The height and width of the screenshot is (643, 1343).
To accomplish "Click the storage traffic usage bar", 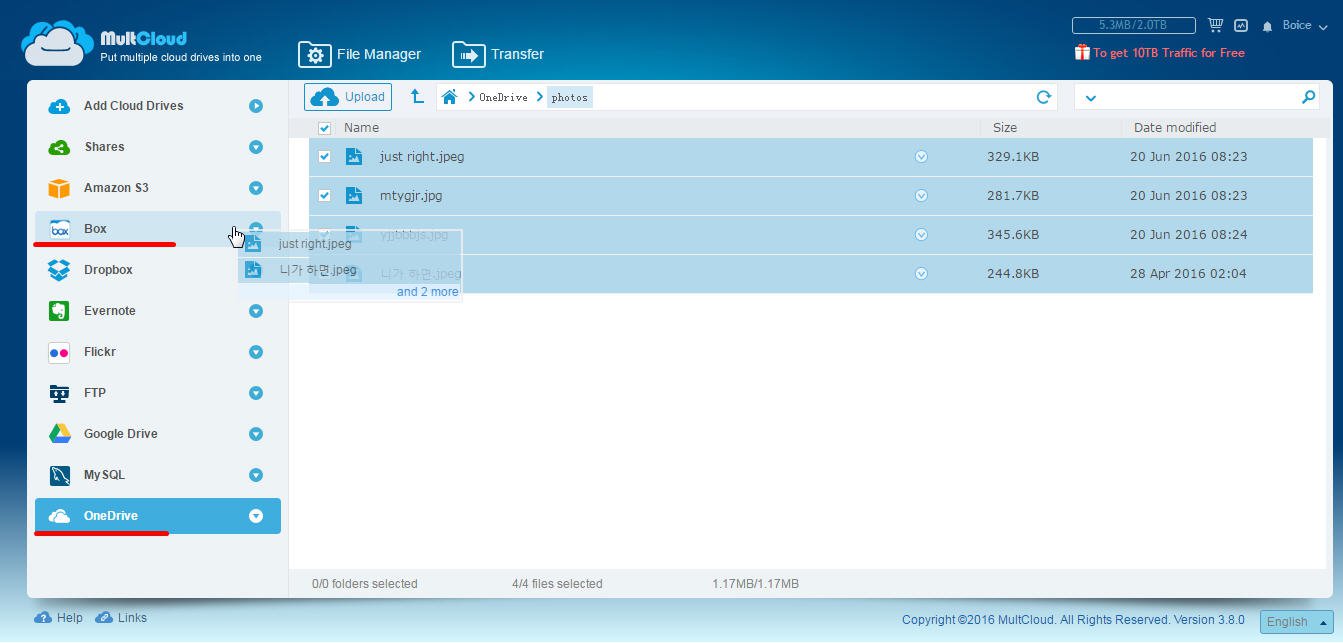I will 1132,25.
